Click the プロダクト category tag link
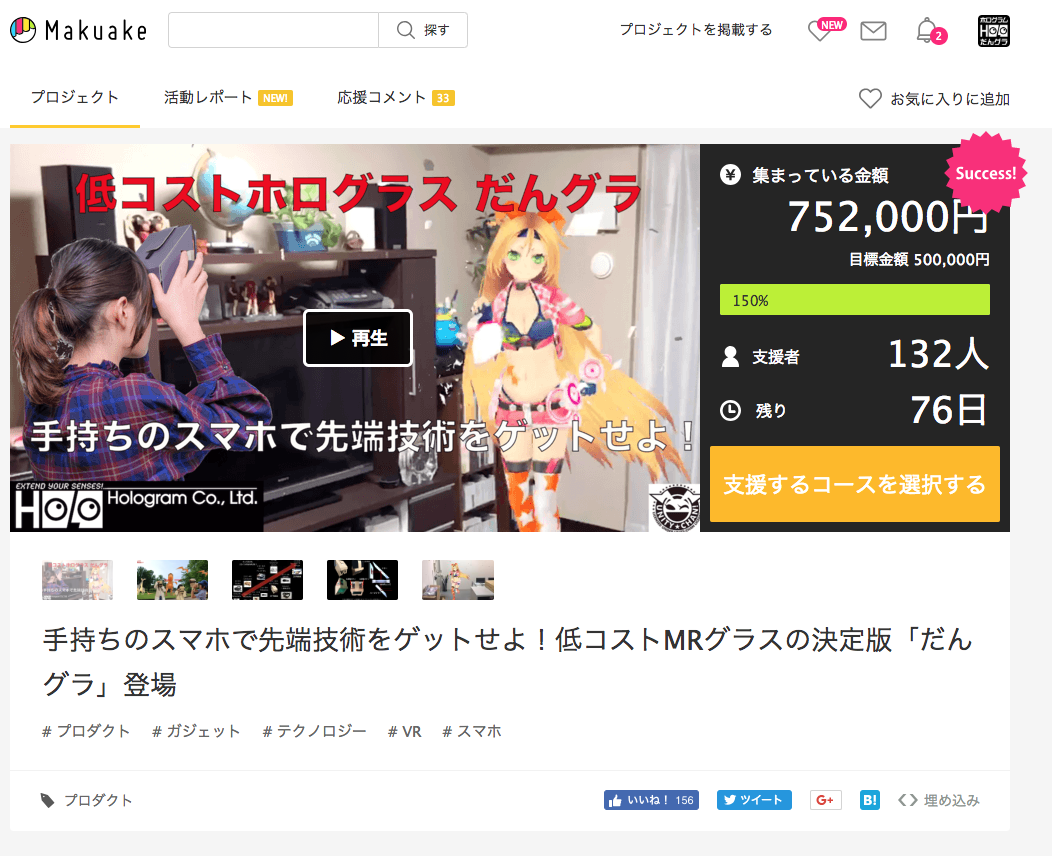This screenshot has width=1052, height=856. tap(98, 800)
